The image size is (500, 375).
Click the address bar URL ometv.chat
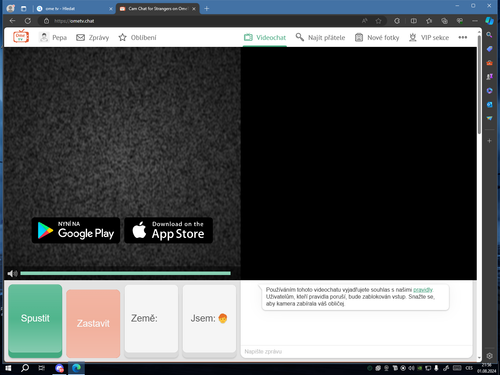coord(74,21)
